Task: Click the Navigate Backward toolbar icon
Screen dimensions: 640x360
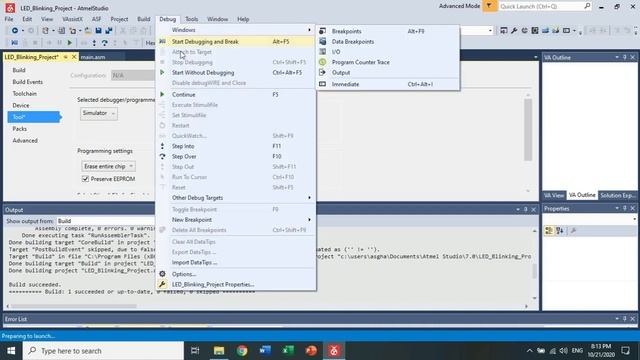Action: click(15, 31)
